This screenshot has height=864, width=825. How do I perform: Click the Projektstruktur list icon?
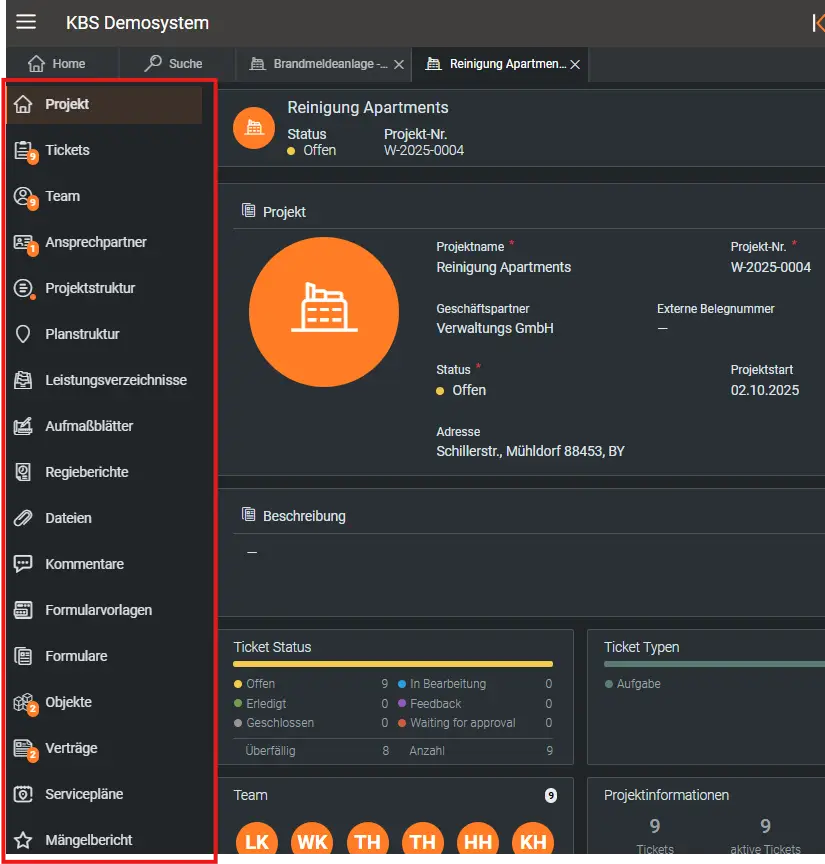pyautogui.click(x=23, y=288)
